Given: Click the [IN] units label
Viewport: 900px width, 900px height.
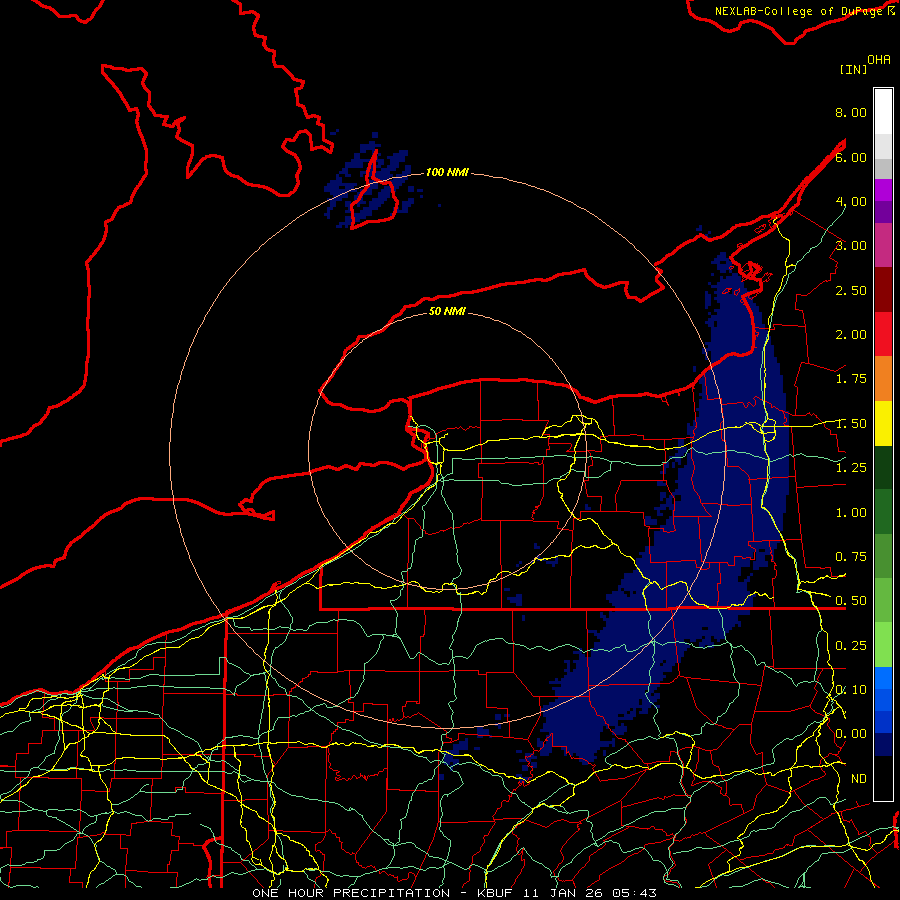Looking at the screenshot, I should point(853,69).
